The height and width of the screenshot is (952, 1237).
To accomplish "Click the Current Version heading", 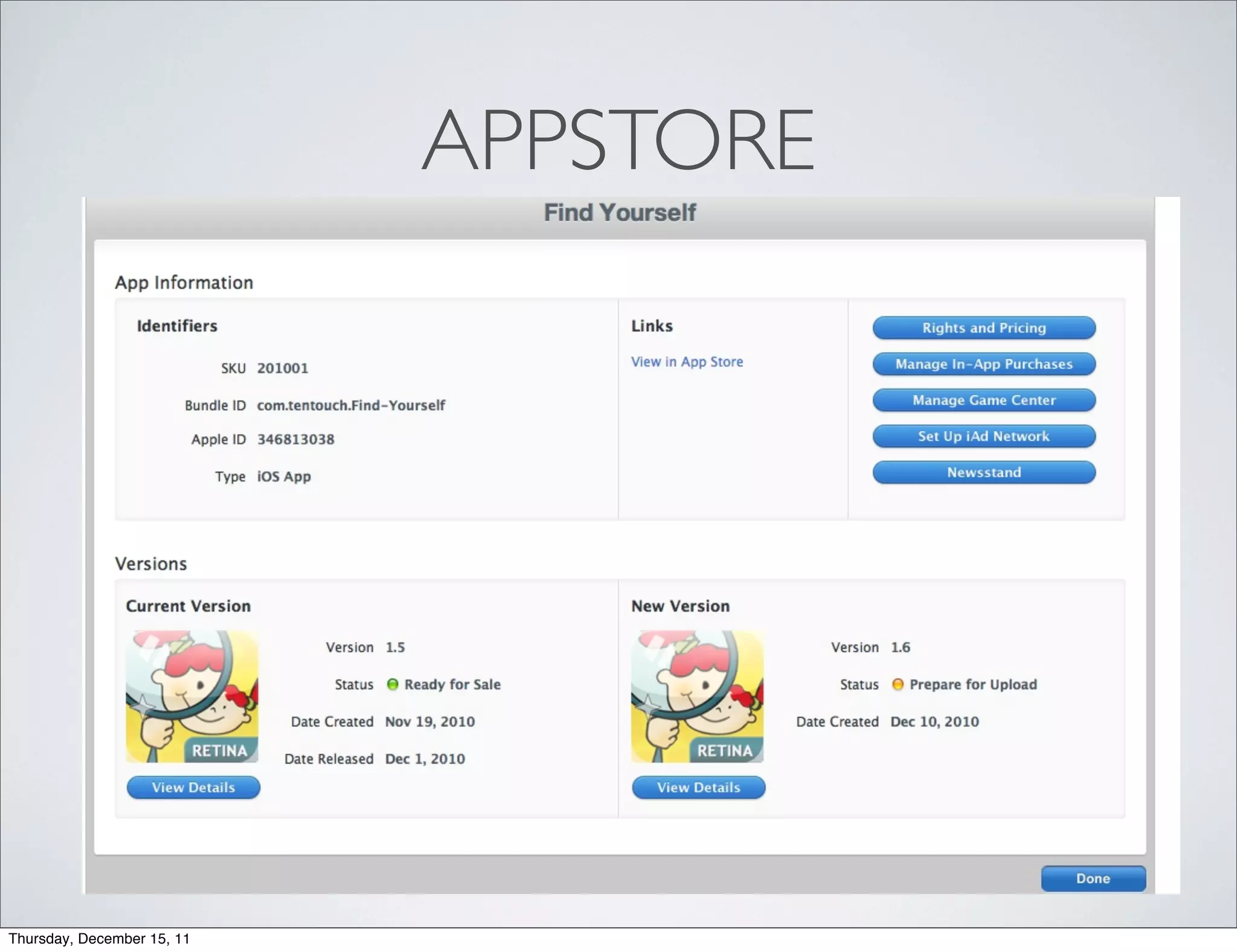I will tap(188, 606).
